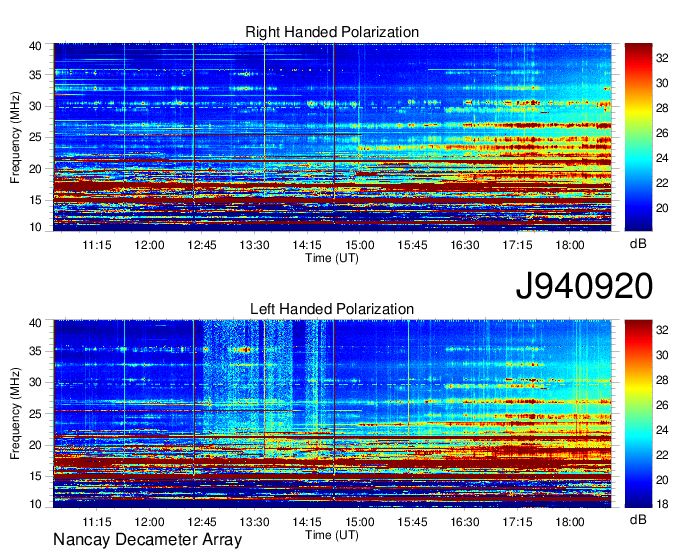
Task: Click 12:45 time tick on Right Handed plot
Action: point(202,245)
